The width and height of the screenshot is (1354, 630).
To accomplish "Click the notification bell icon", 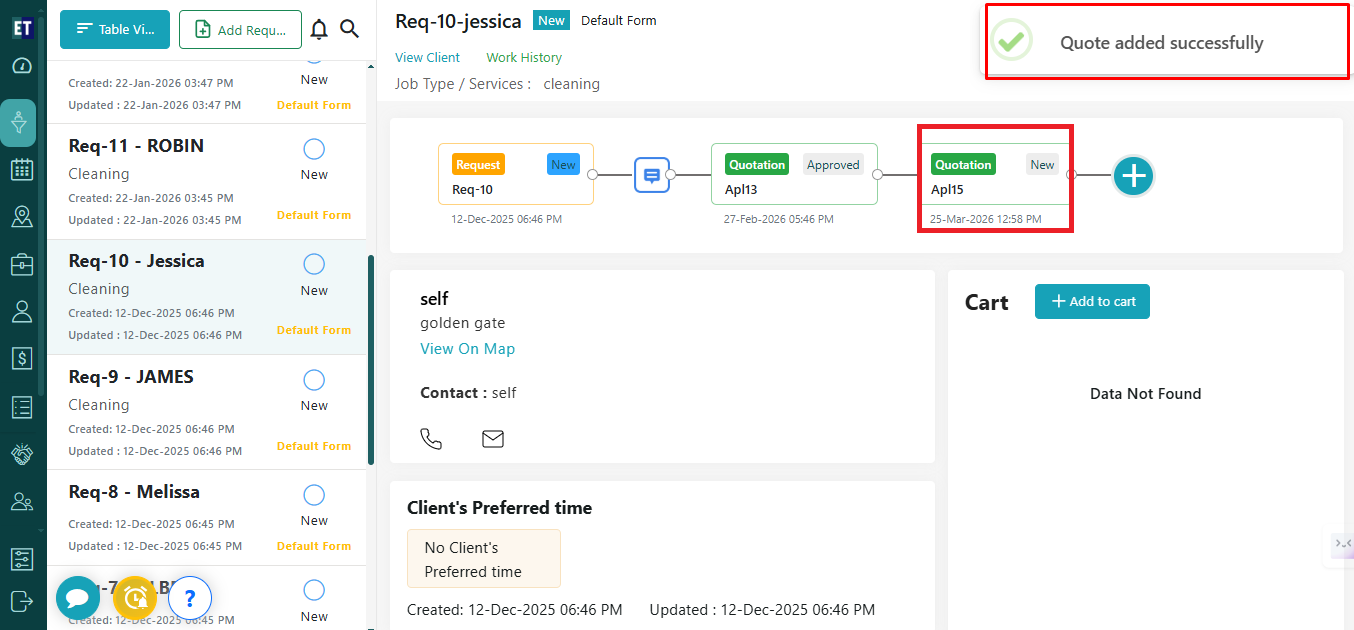I will 319,29.
